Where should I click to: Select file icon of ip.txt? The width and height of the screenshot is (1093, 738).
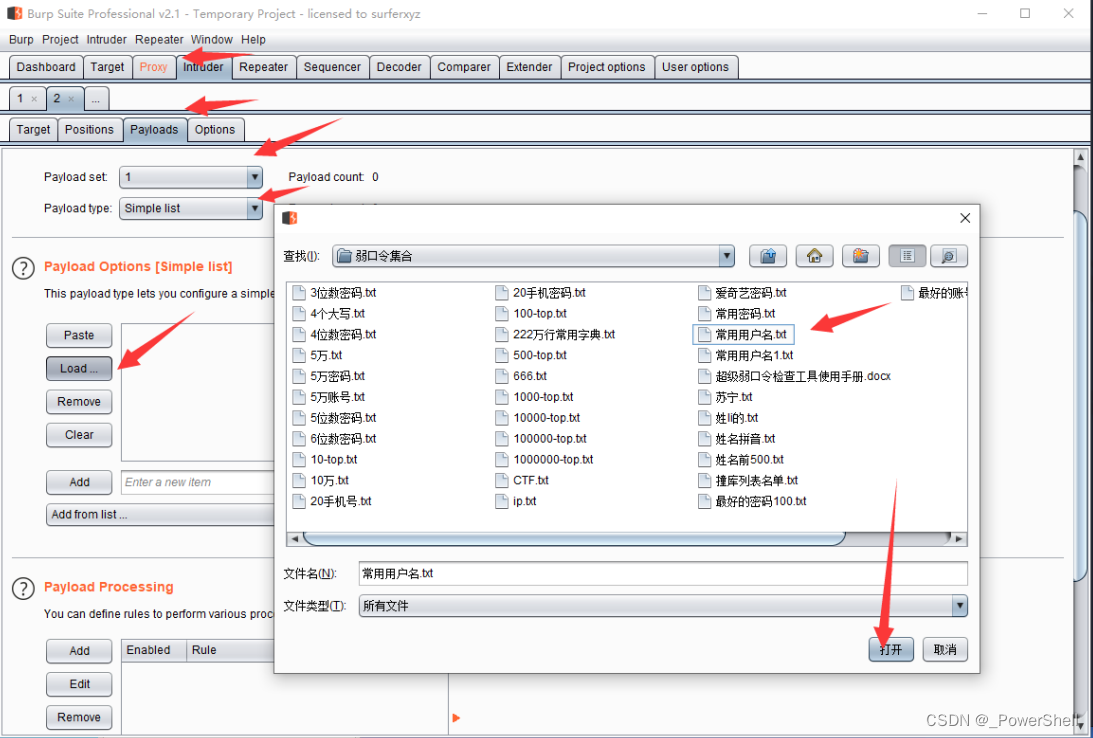click(x=502, y=501)
